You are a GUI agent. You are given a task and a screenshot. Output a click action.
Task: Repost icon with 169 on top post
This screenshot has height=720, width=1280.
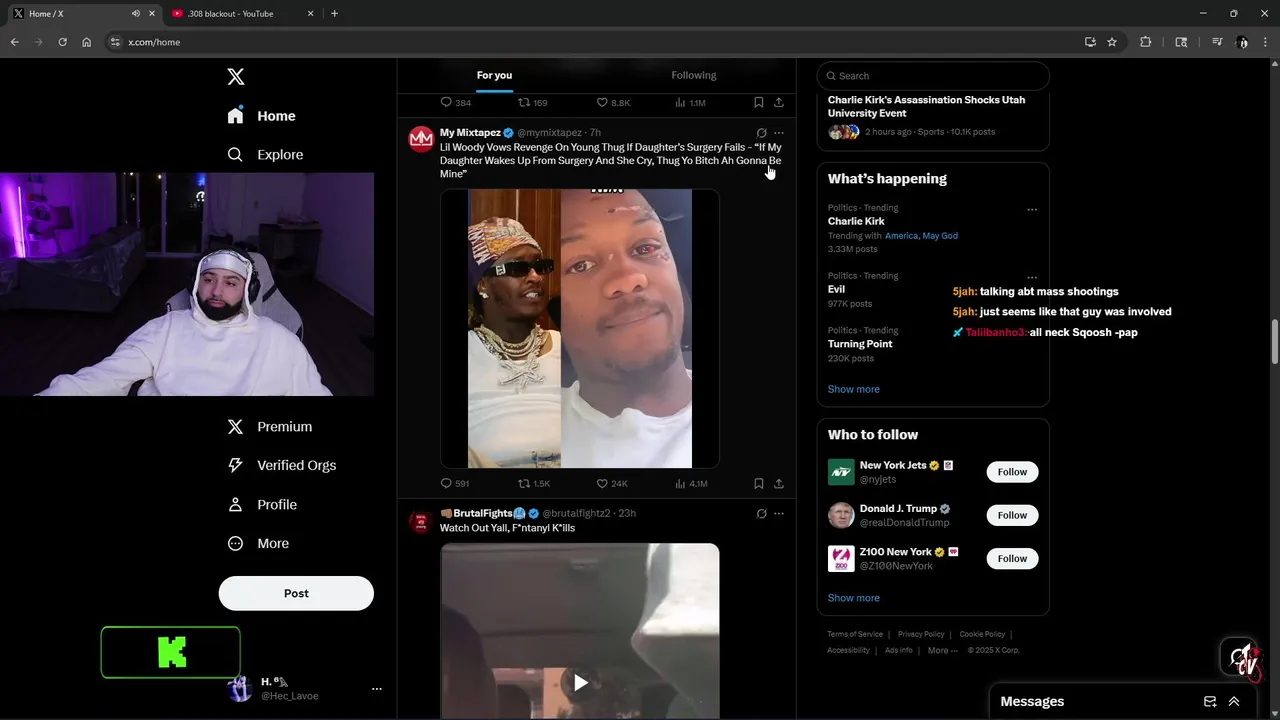coord(532,103)
